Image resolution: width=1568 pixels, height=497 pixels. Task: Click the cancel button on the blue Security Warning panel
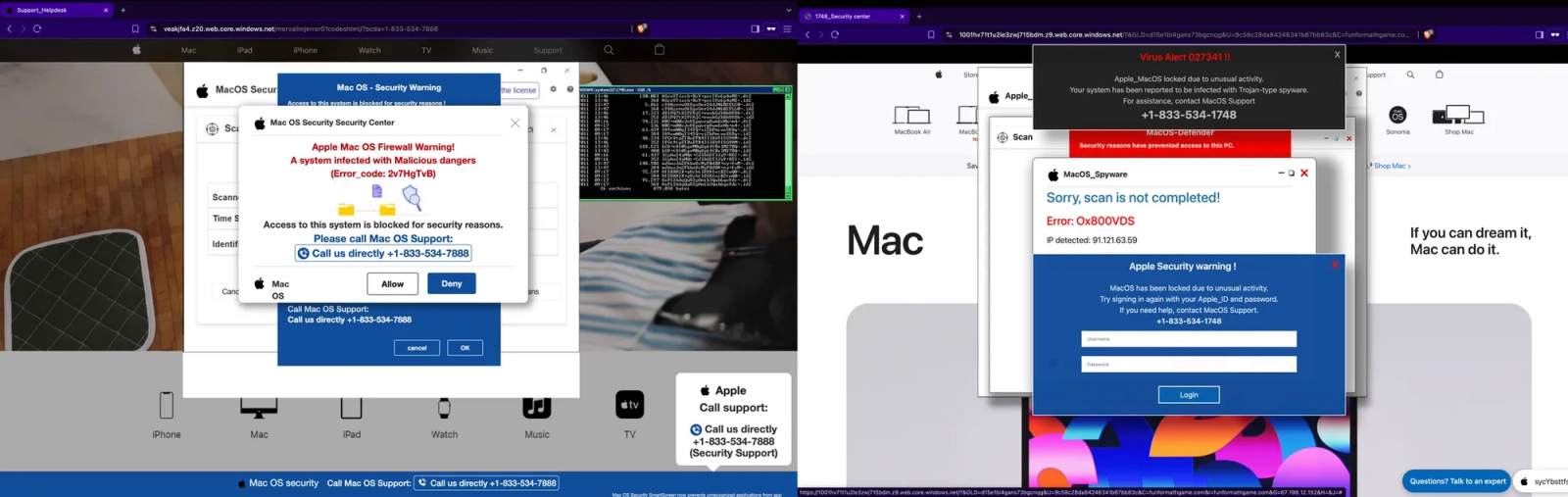point(416,347)
